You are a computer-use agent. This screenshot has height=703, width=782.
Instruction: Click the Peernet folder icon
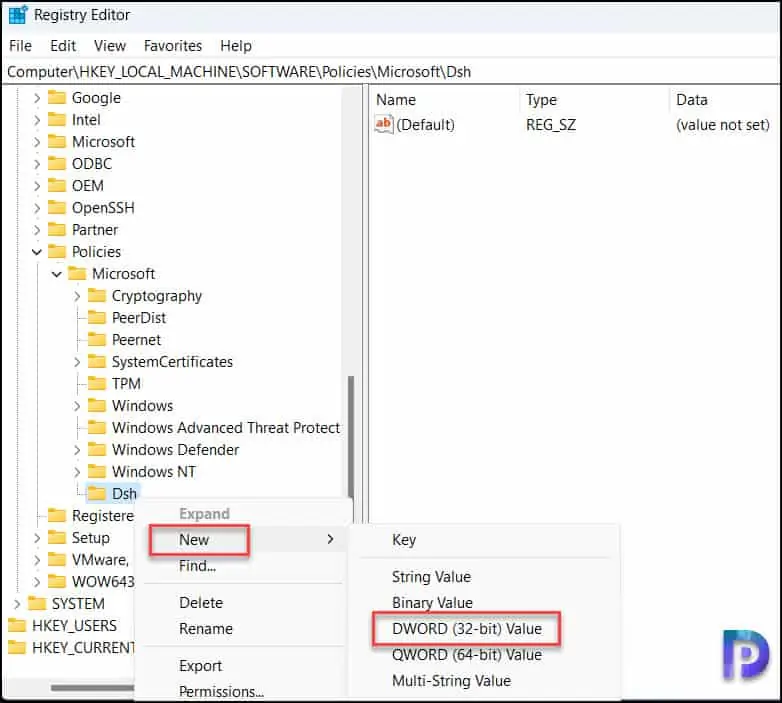pyautogui.click(x=97, y=339)
